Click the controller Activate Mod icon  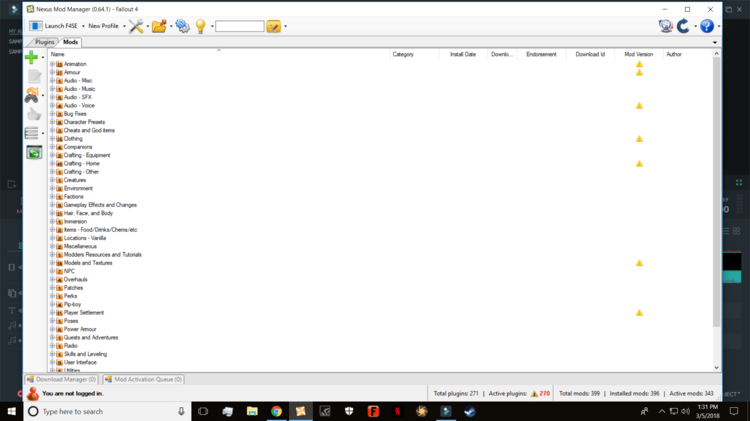(x=32, y=95)
